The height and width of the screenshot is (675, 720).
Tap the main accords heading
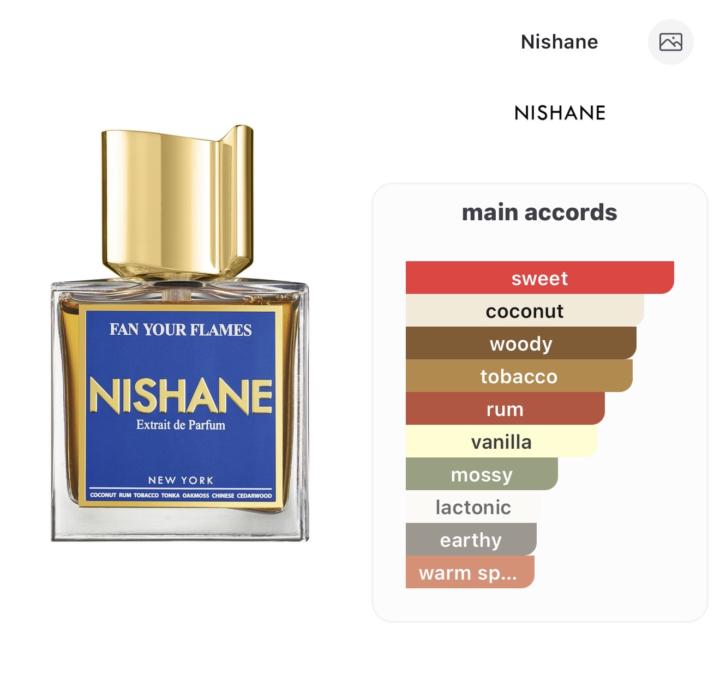click(x=540, y=213)
